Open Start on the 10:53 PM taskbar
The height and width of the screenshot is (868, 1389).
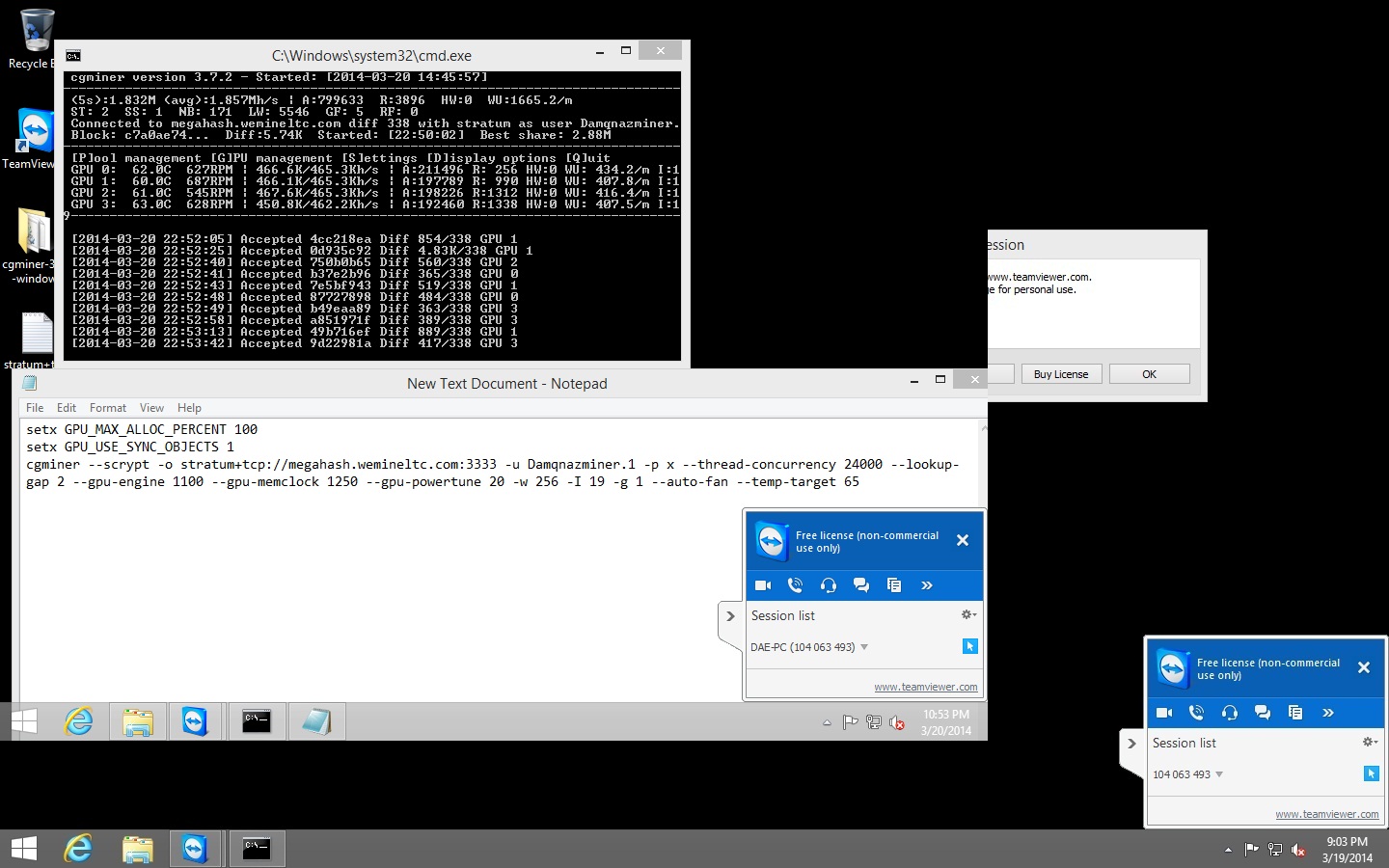point(24,721)
